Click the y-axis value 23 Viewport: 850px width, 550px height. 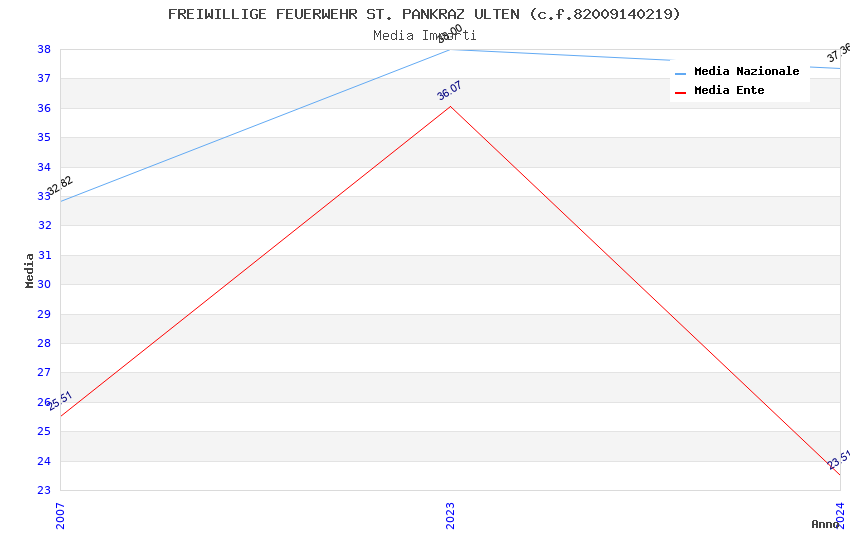coord(44,490)
